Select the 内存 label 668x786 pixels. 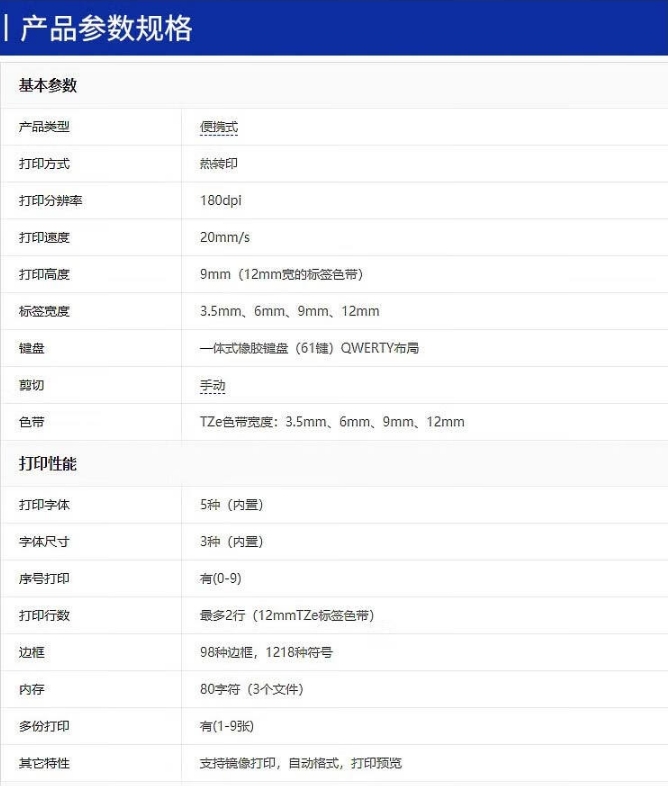pyautogui.click(x=32, y=690)
